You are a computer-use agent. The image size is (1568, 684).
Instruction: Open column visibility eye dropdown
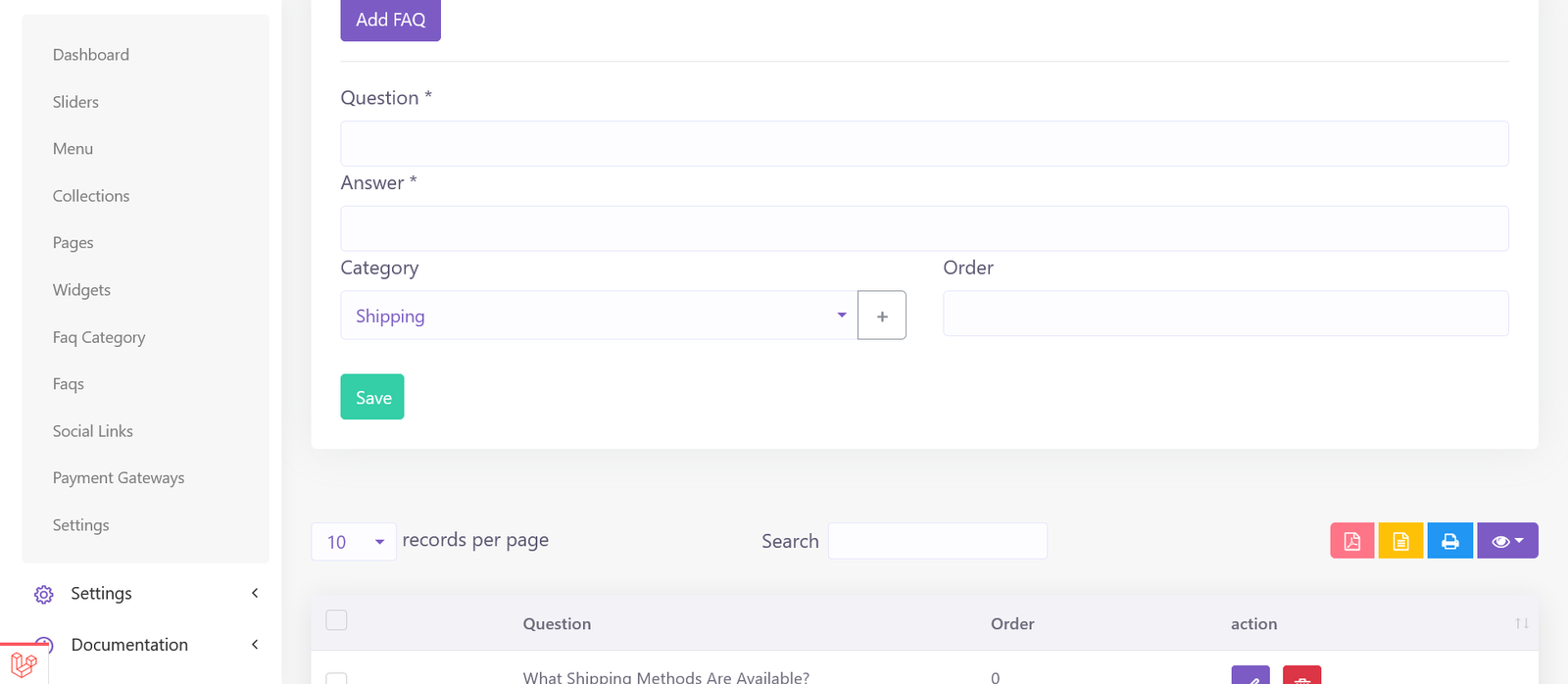coord(1506,541)
